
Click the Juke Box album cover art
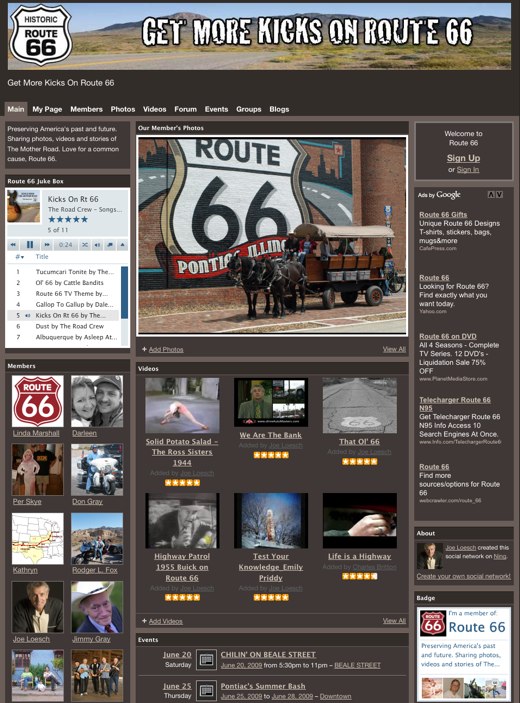click(24, 206)
